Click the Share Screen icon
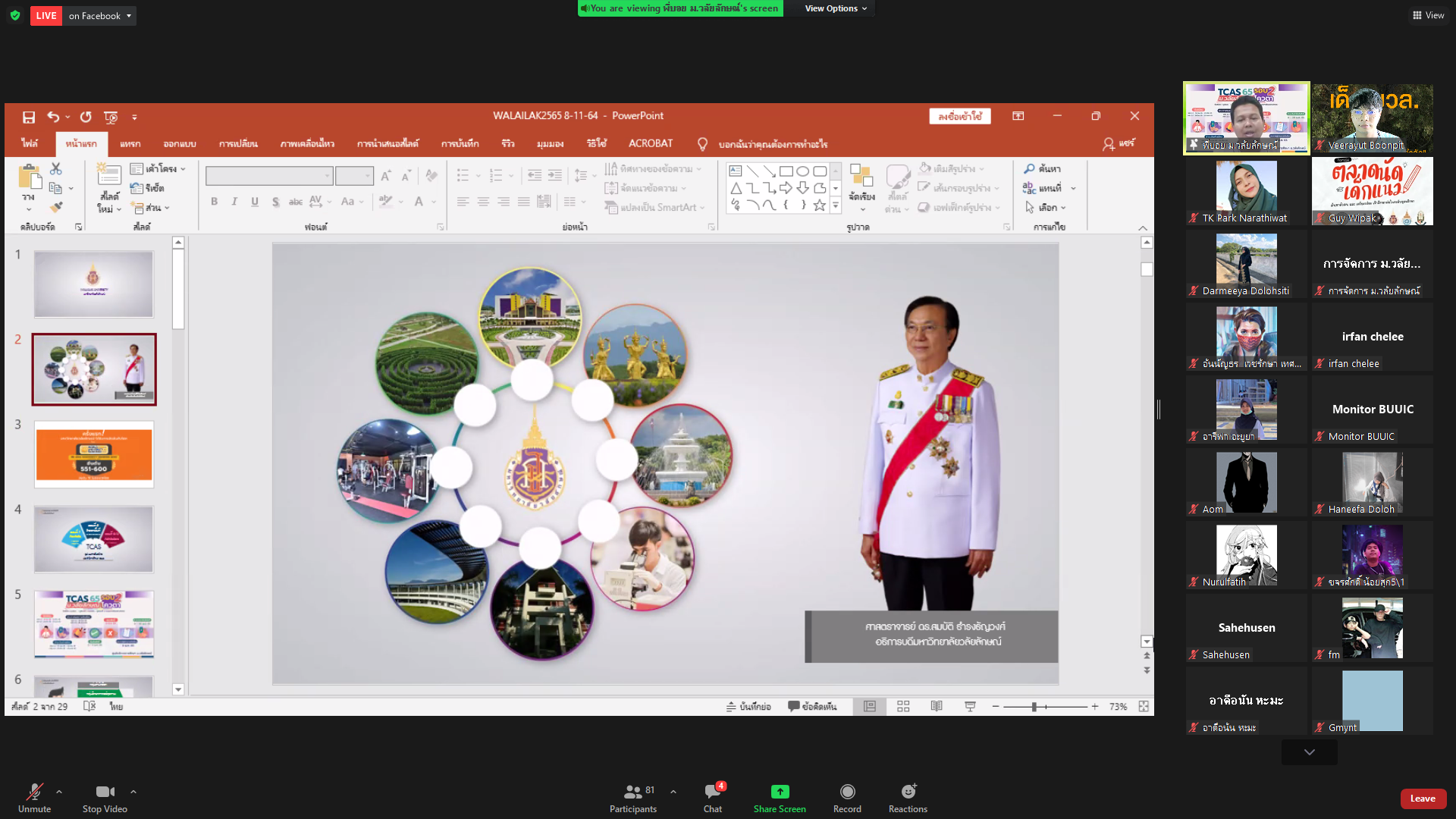This screenshot has height=819, width=1456. [x=779, y=792]
